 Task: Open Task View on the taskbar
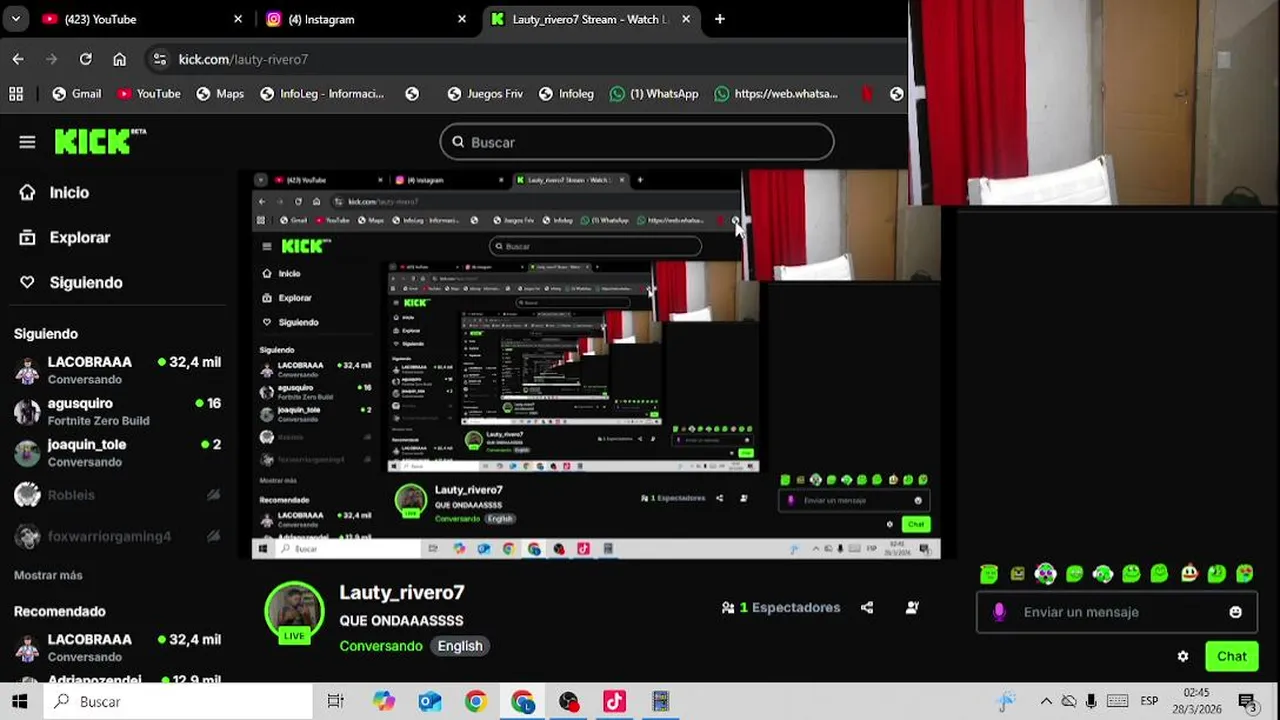tap(336, 701)
